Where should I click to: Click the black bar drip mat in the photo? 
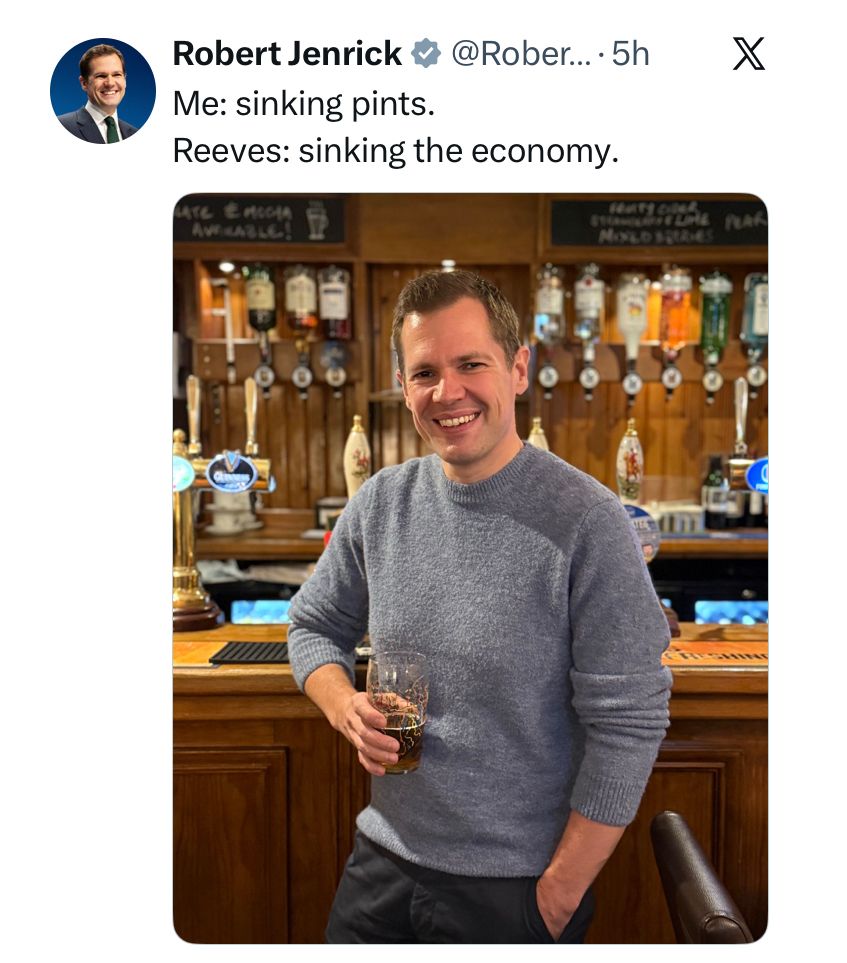coord(249,653)
